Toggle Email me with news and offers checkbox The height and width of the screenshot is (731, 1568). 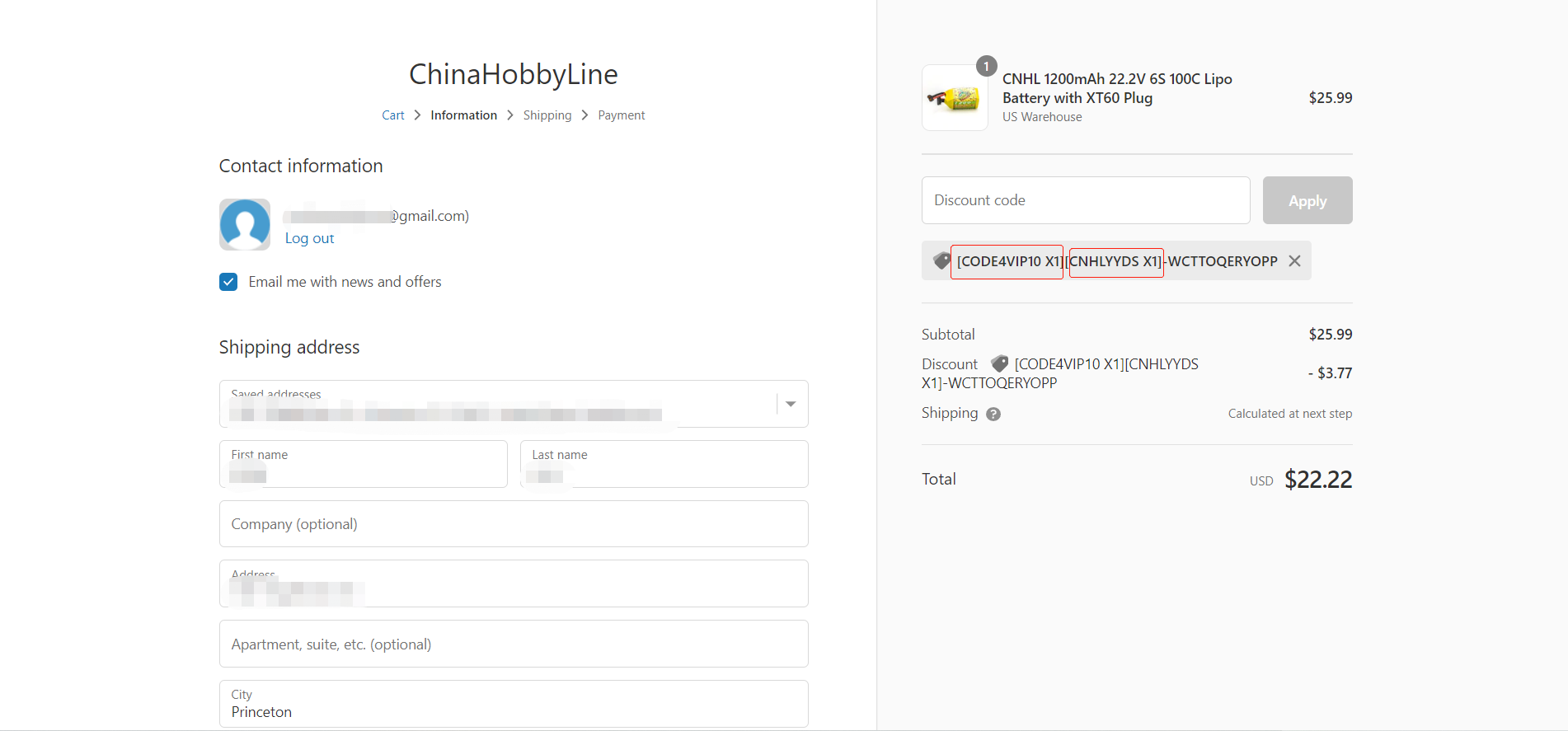(x=228, y=282)
